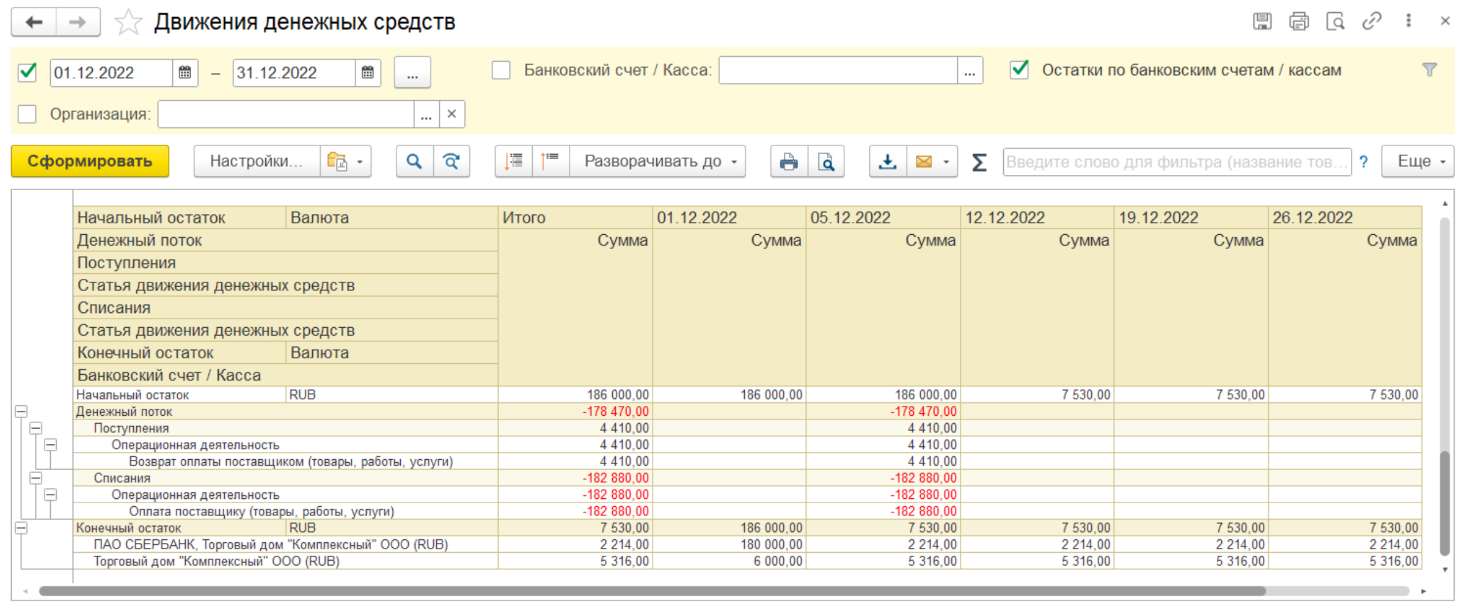Image resolution: width=1473 pixels, height=612 pixels.
Task: Collapse the Денежный поток tree group
Action: (x=20, y=411)
